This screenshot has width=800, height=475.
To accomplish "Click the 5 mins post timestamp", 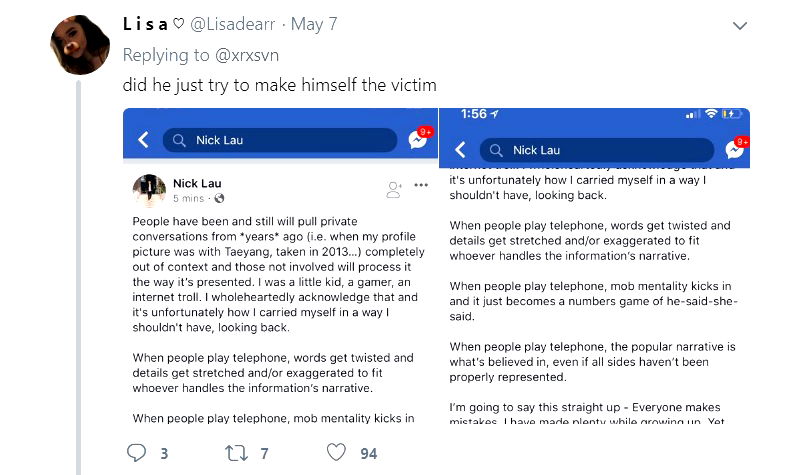I will point(190,198).
